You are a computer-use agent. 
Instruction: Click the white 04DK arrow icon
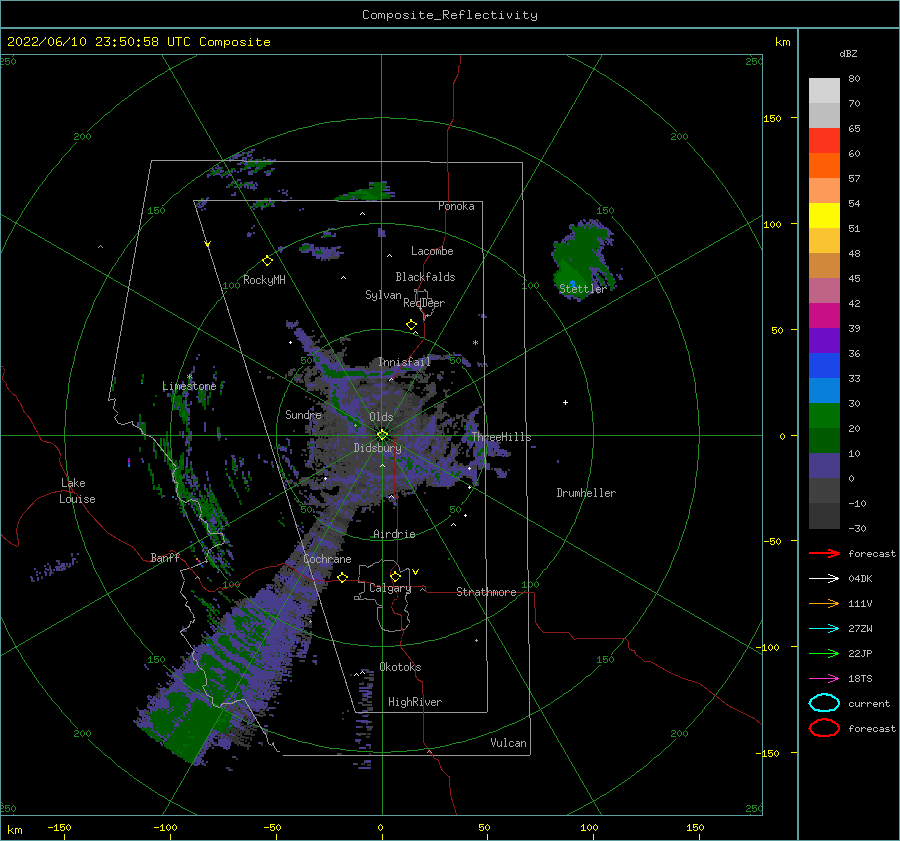click(824, 579)
